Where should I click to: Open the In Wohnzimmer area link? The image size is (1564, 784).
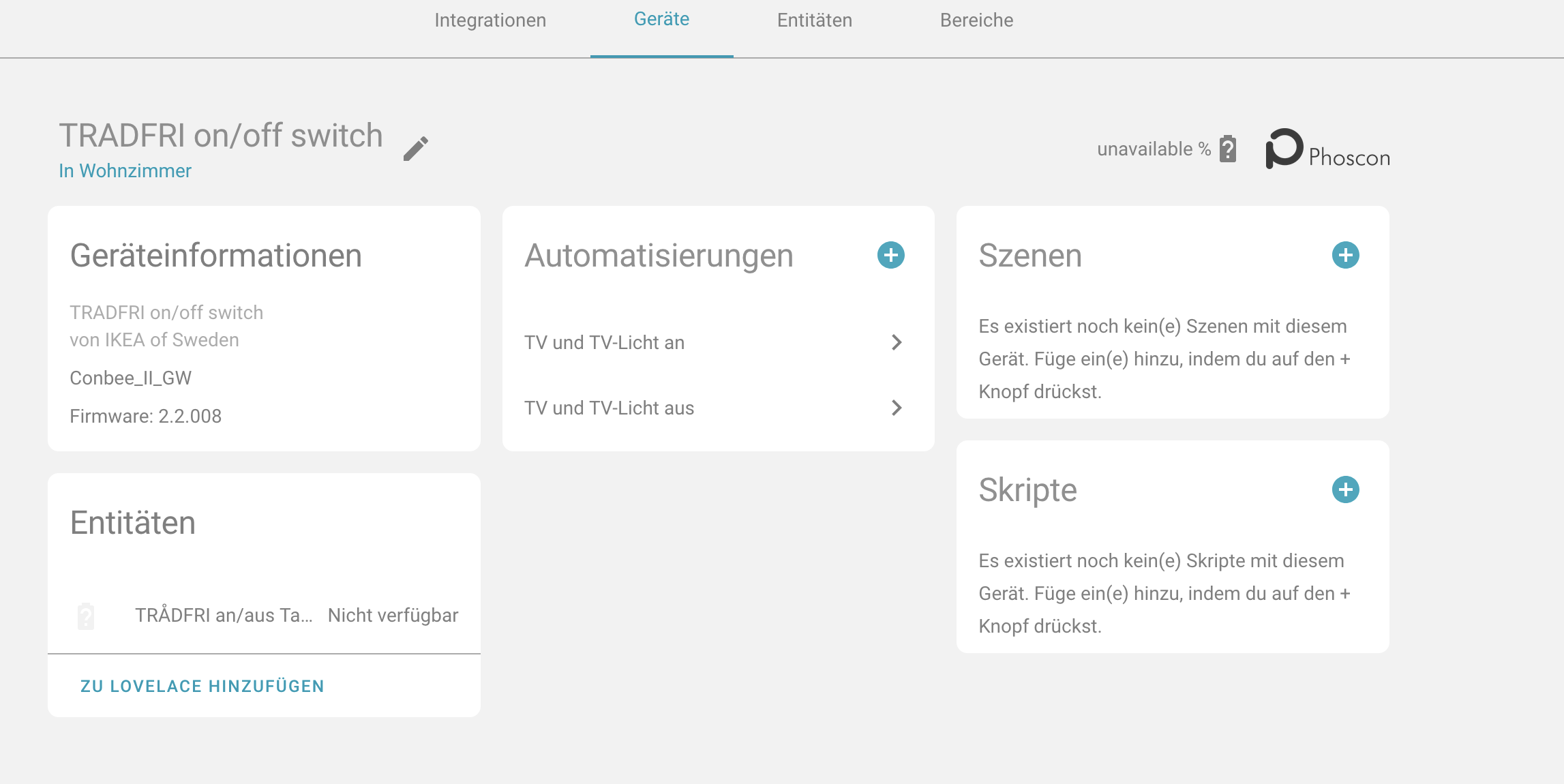pyautogui.click(x=125, y=170)
